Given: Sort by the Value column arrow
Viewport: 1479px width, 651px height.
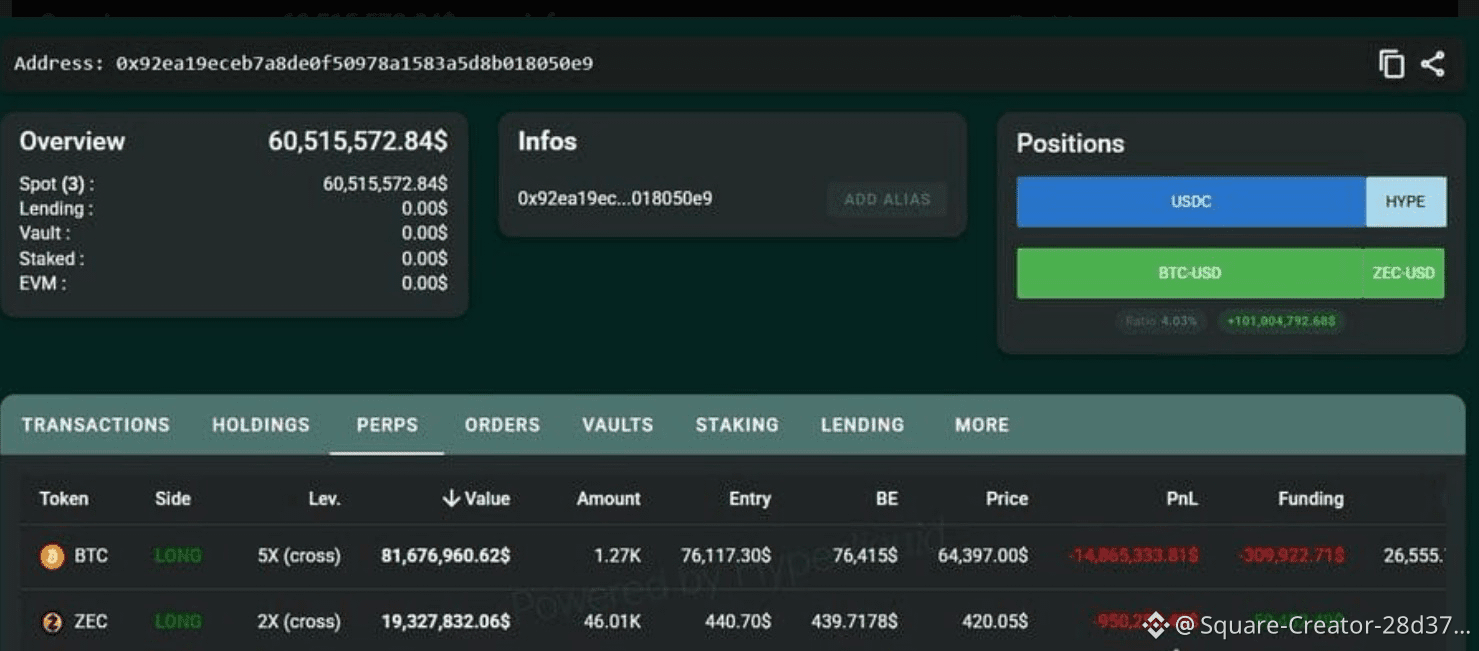Looking at the screenshot, I should tap(451, 498).
